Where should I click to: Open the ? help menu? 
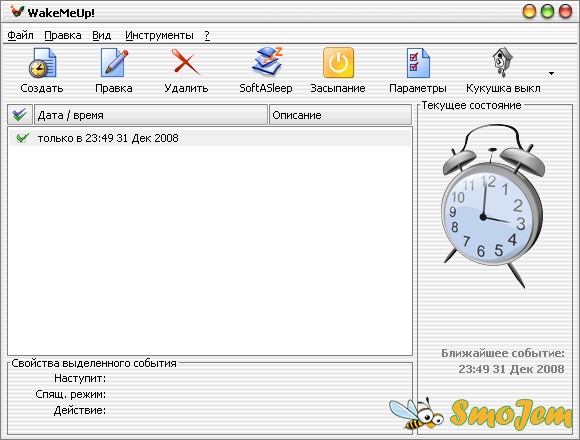tap(207, 35)
